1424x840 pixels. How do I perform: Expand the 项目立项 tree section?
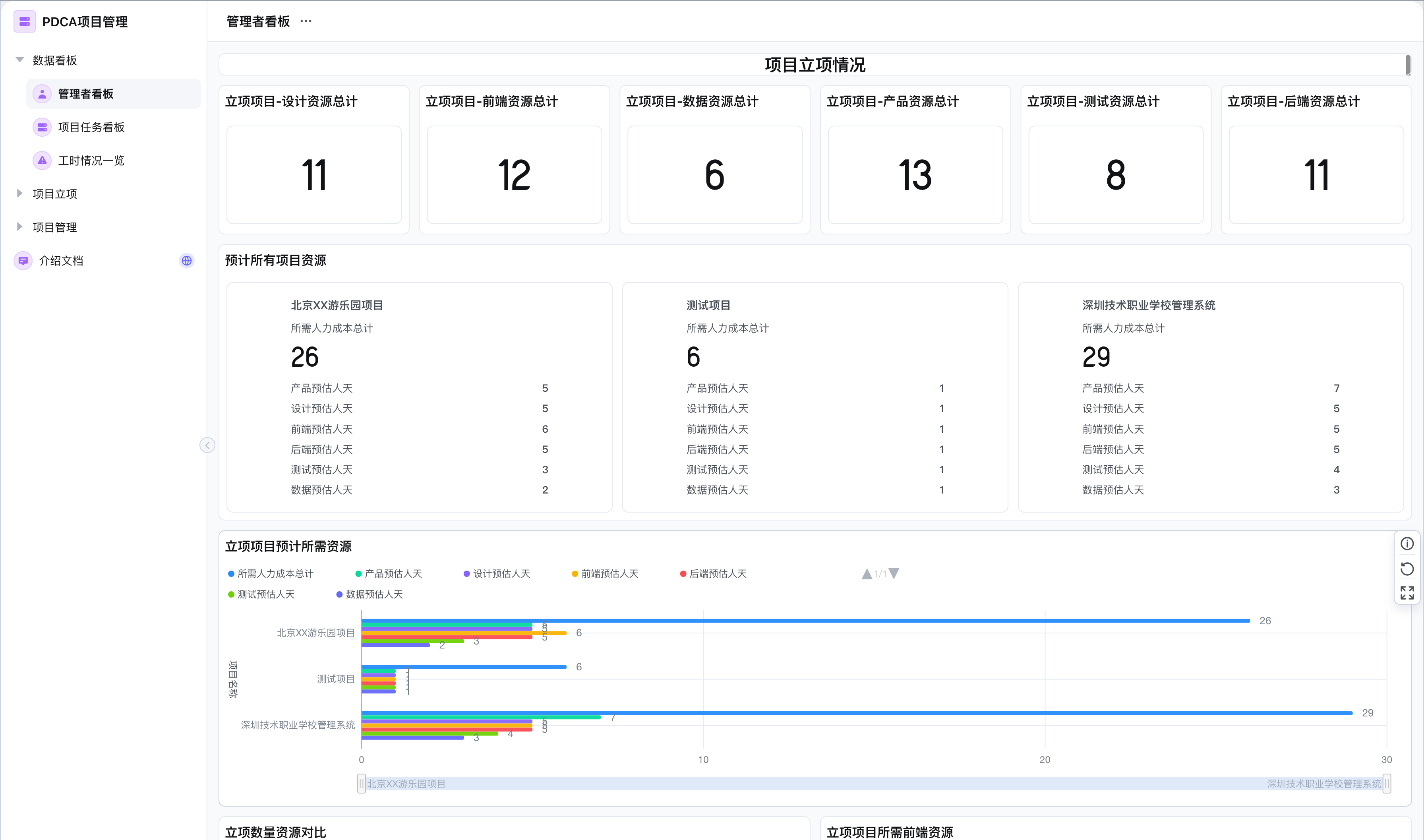tap(20, 194)
